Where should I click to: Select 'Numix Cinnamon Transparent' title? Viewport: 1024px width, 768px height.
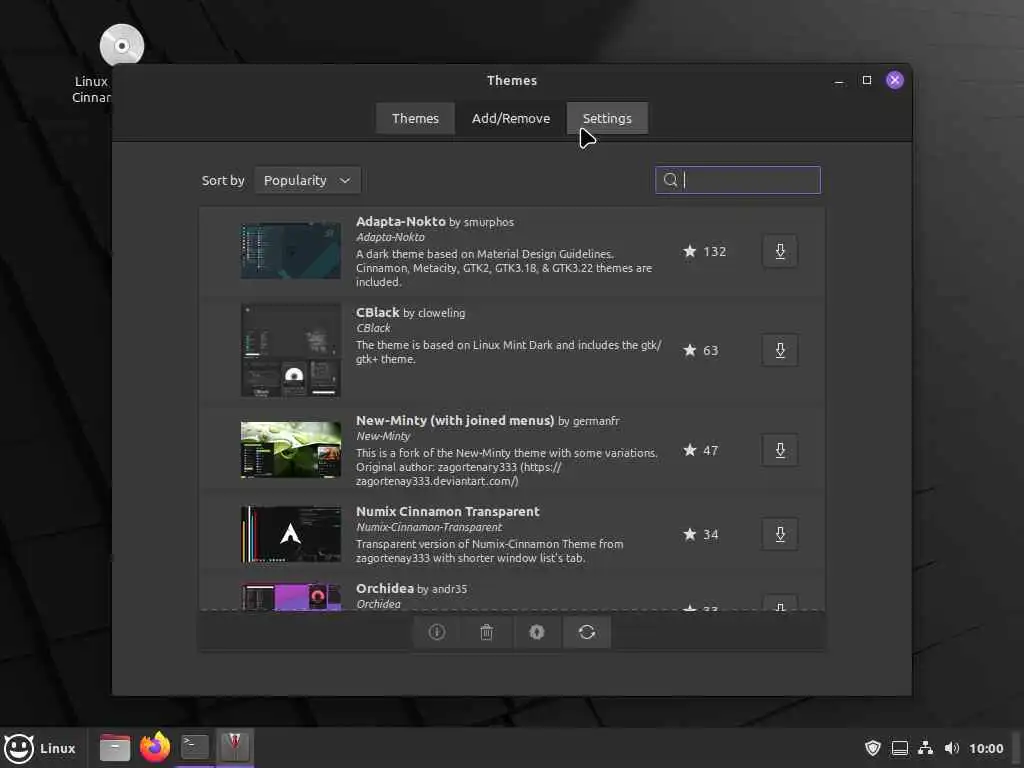447,511
